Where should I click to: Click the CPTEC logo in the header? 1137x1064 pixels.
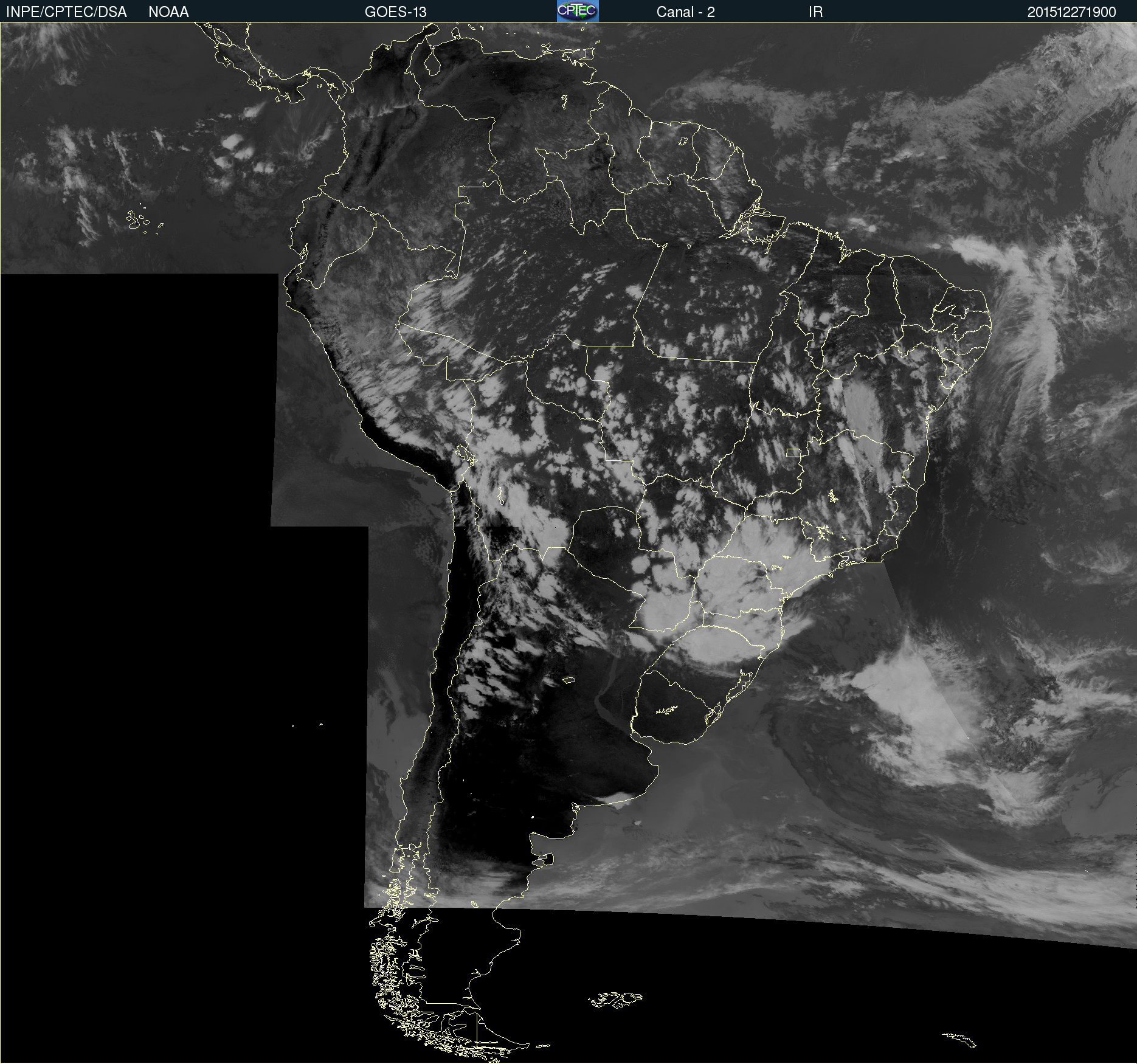tap(578, 11)
